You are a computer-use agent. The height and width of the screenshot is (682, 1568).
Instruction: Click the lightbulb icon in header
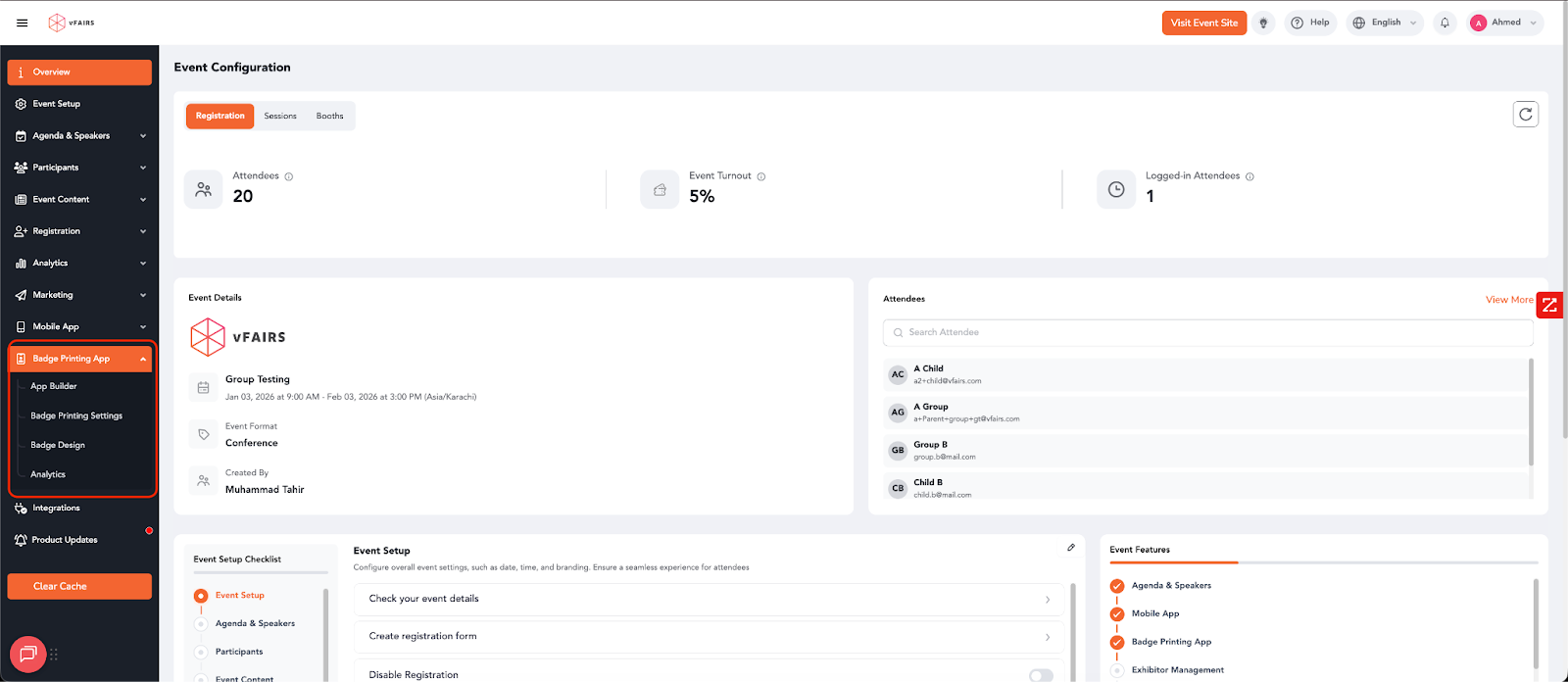(x=1263, y=23)
